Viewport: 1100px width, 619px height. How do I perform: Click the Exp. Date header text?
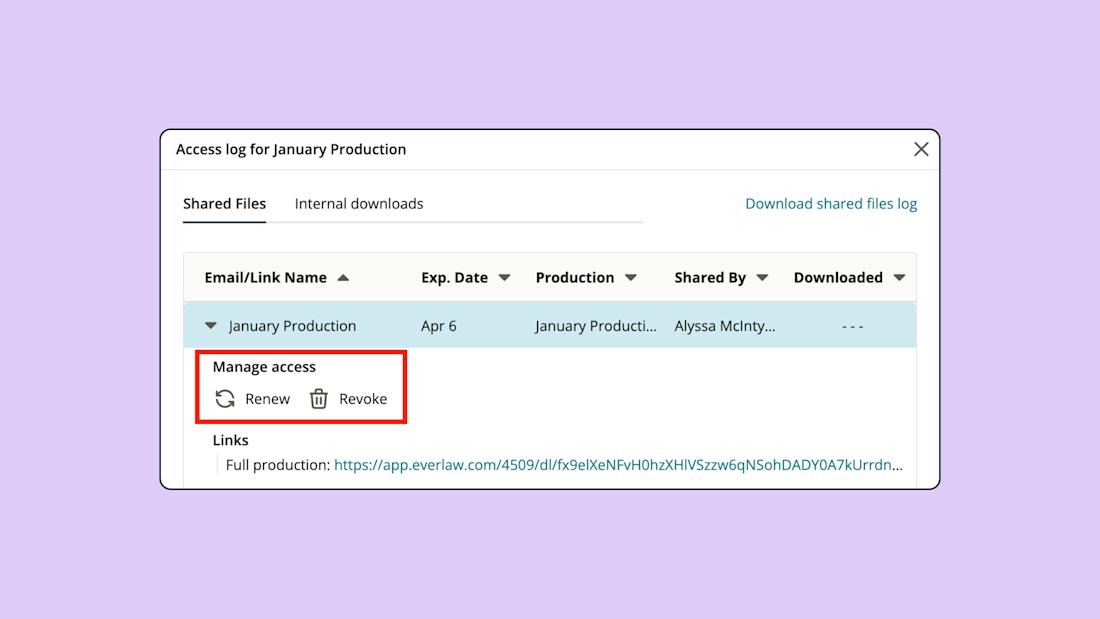(x=454, y=277)
